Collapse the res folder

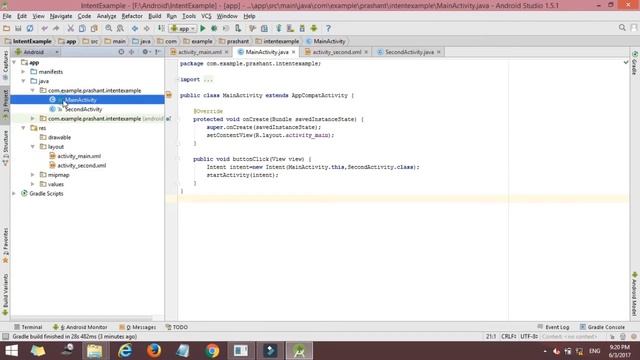(24, 128)
